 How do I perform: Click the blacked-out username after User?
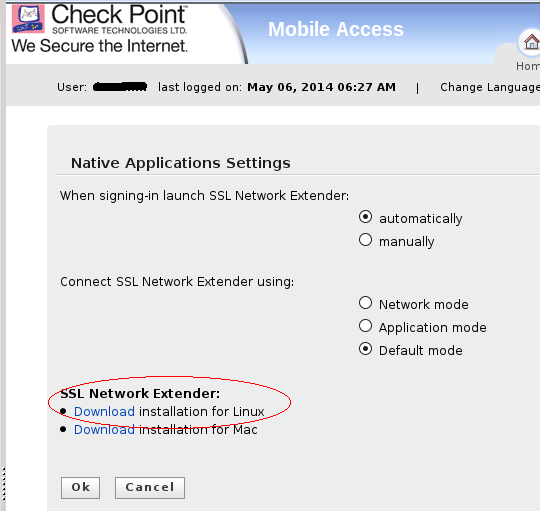(120, 87)
